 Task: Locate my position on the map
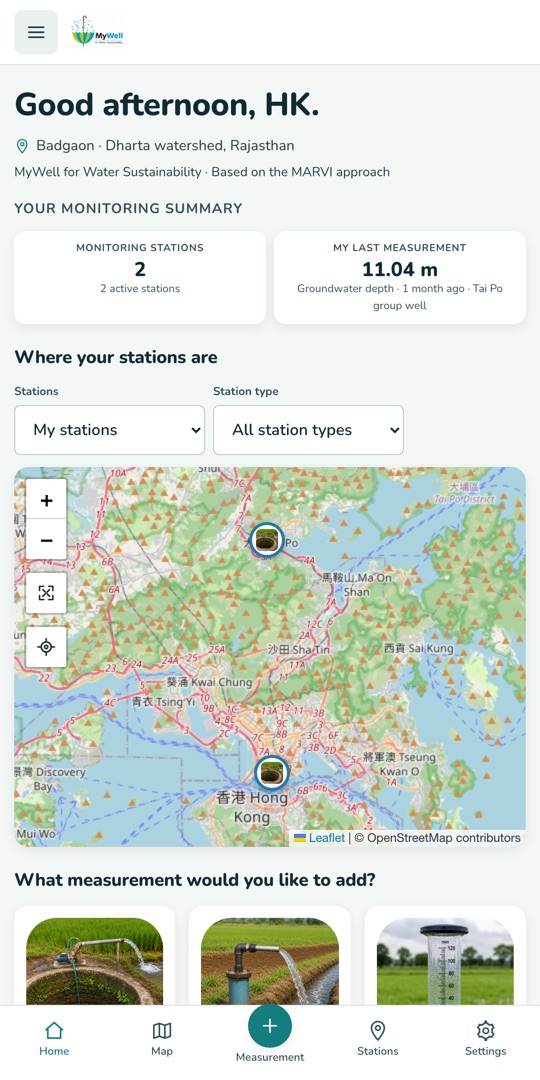click(46, 647)
